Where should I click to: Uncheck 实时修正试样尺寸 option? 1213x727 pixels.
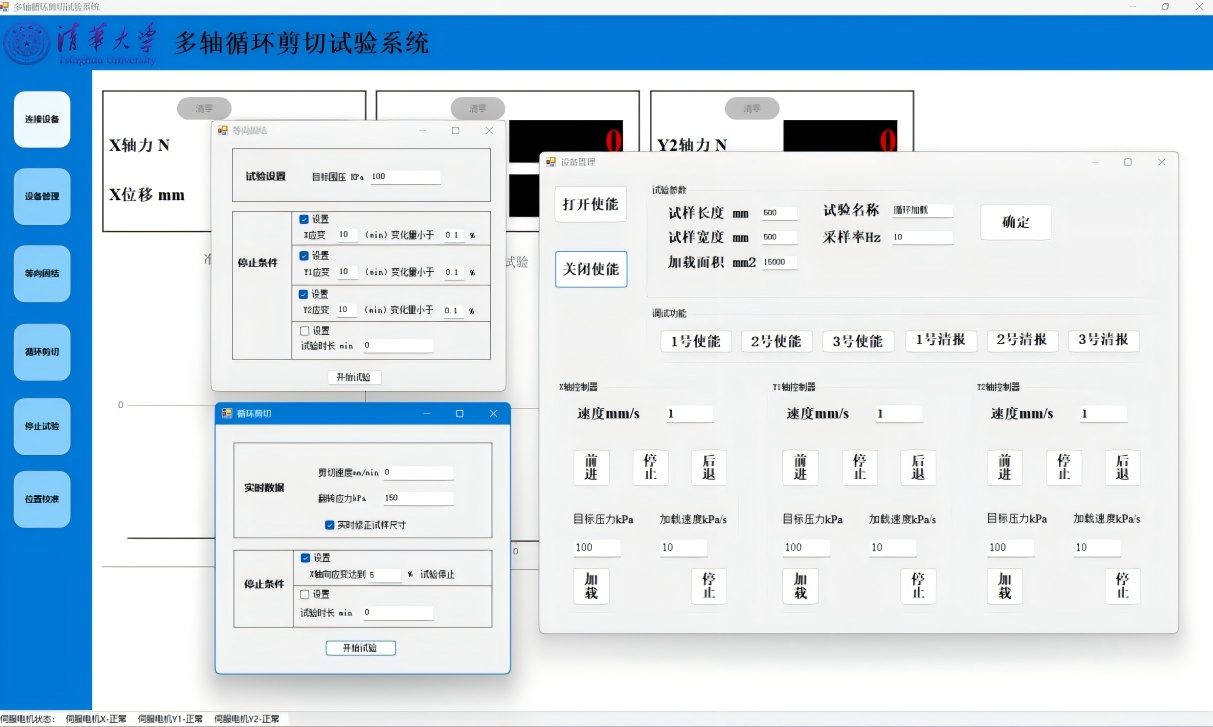coord(330,525)
